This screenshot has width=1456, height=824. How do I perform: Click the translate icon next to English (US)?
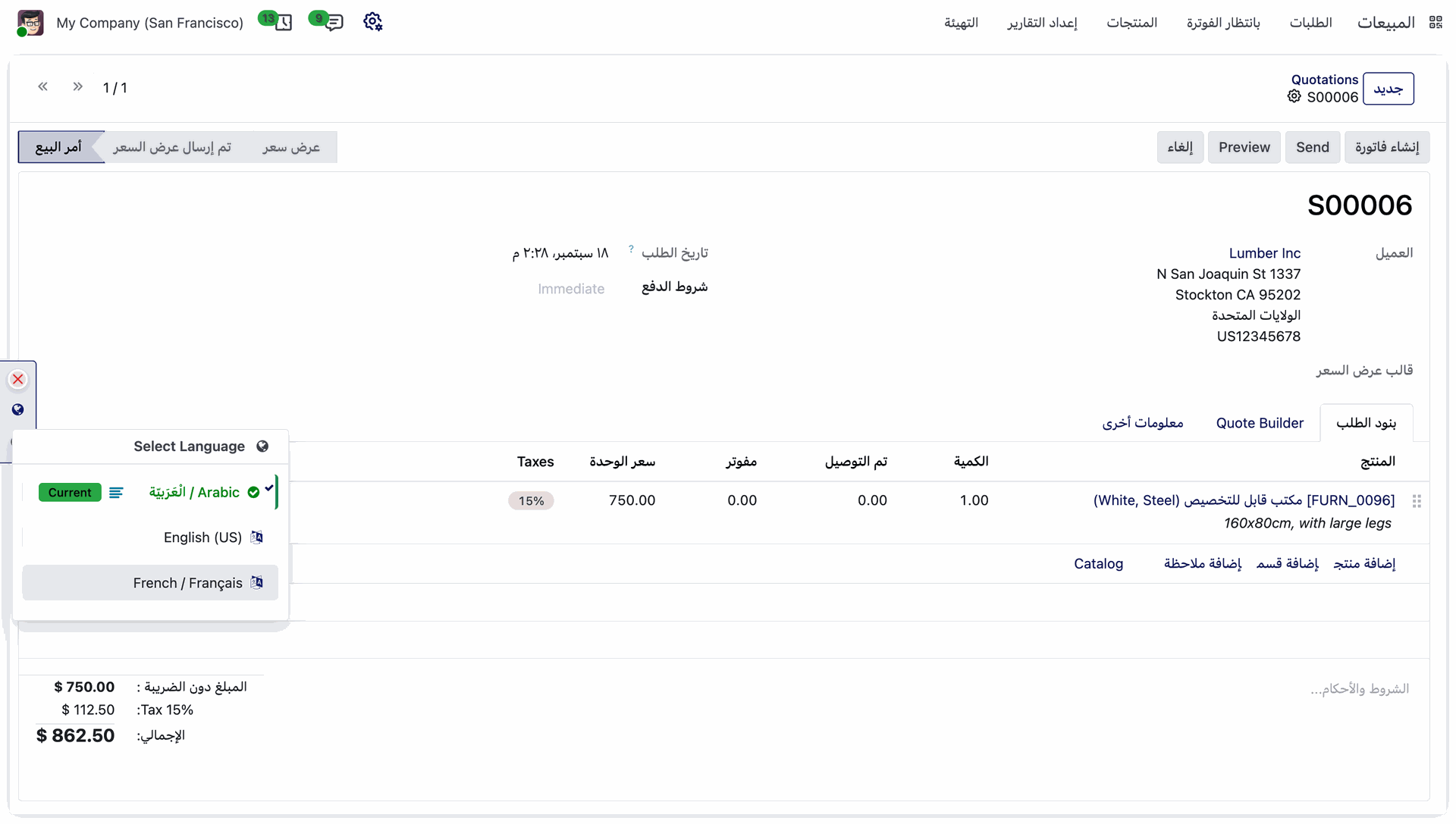click(x=257, y=537)
